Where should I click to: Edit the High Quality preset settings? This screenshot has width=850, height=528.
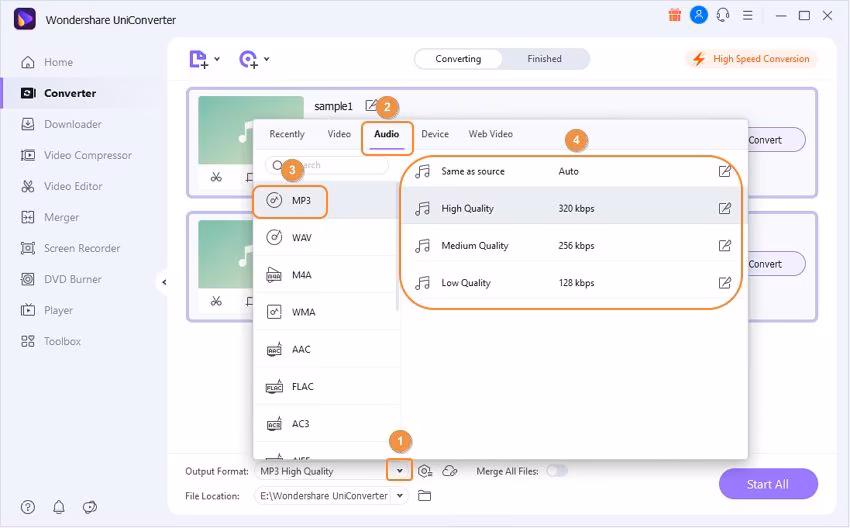coord(724,208)
